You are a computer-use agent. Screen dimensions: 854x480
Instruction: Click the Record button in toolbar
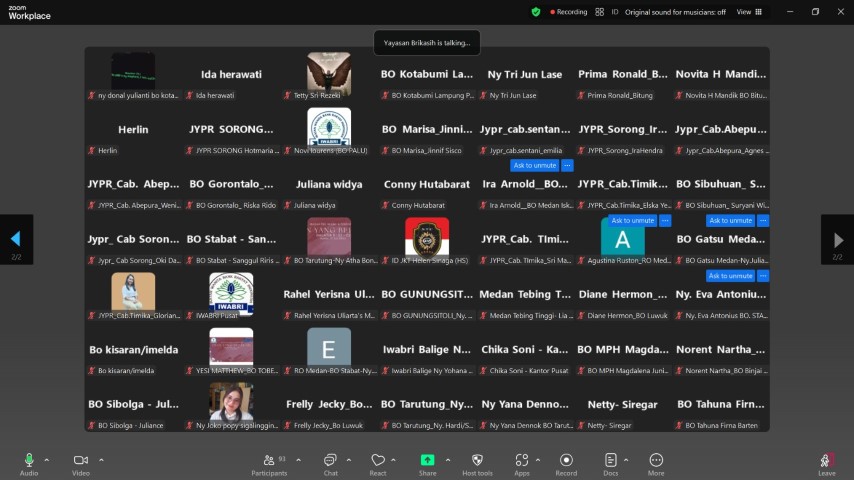[566, 460]
